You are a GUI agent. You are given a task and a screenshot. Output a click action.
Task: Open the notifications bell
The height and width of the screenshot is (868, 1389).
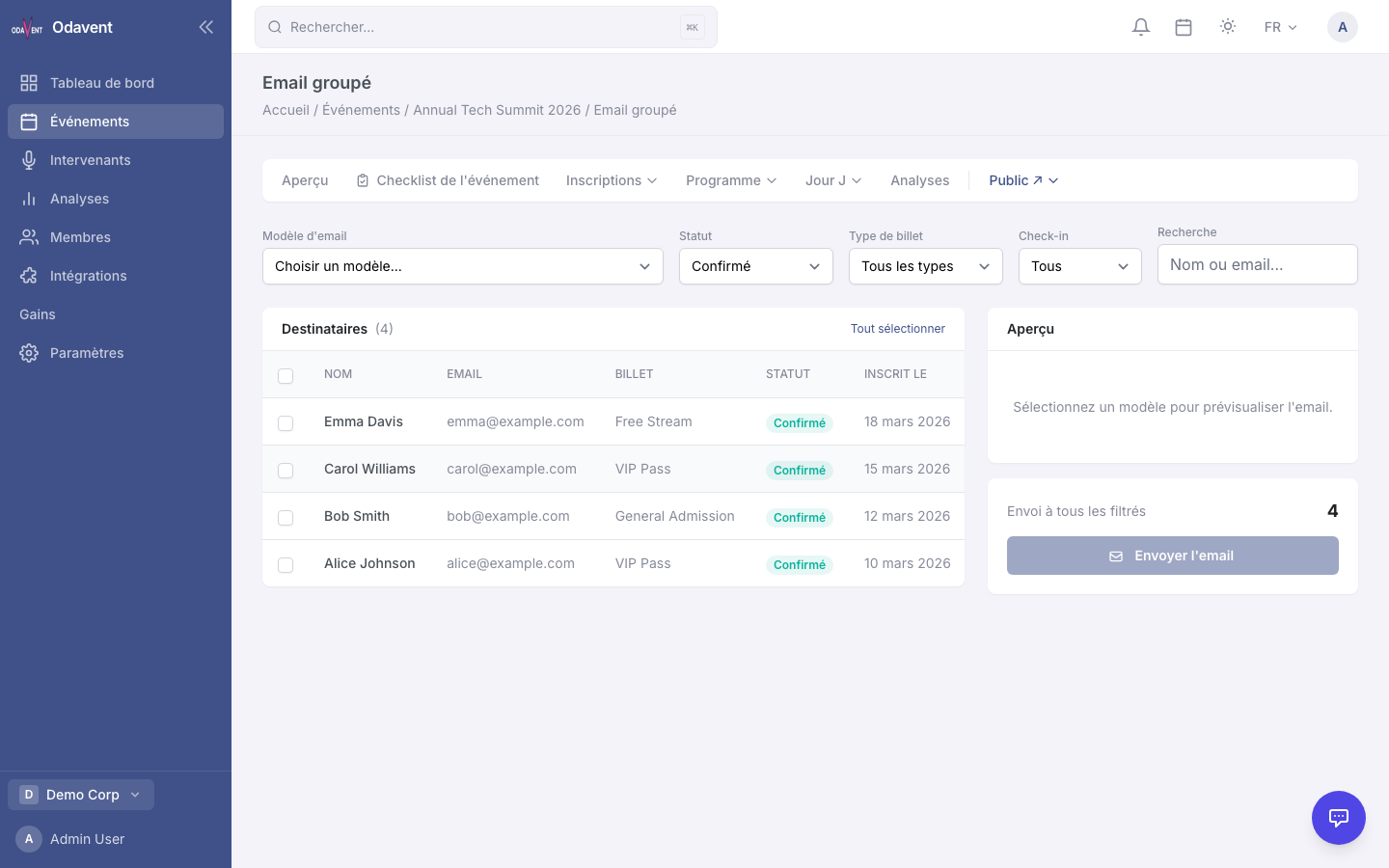tap(1141, 27)
